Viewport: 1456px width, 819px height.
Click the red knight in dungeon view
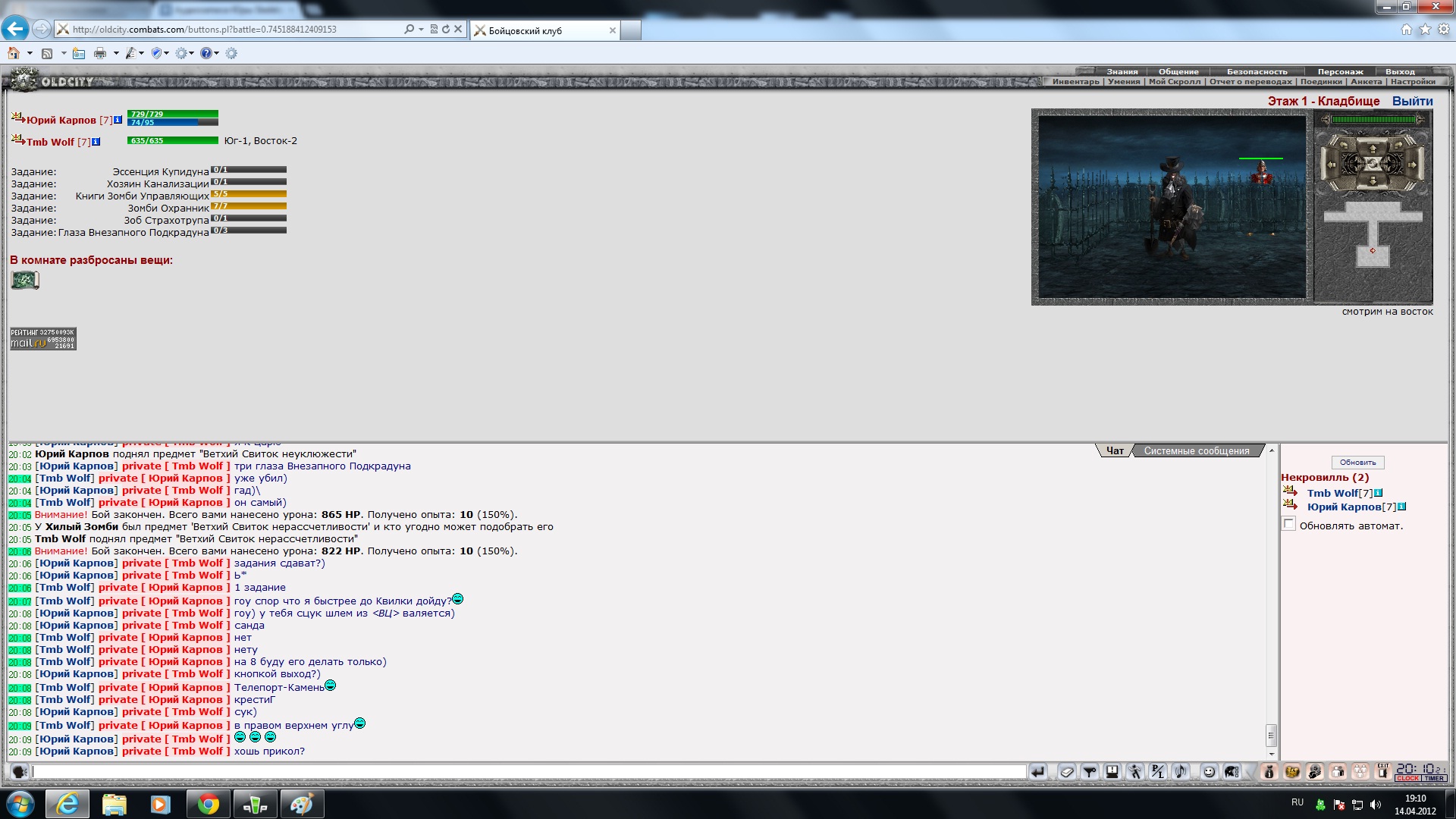(1262, 173)
